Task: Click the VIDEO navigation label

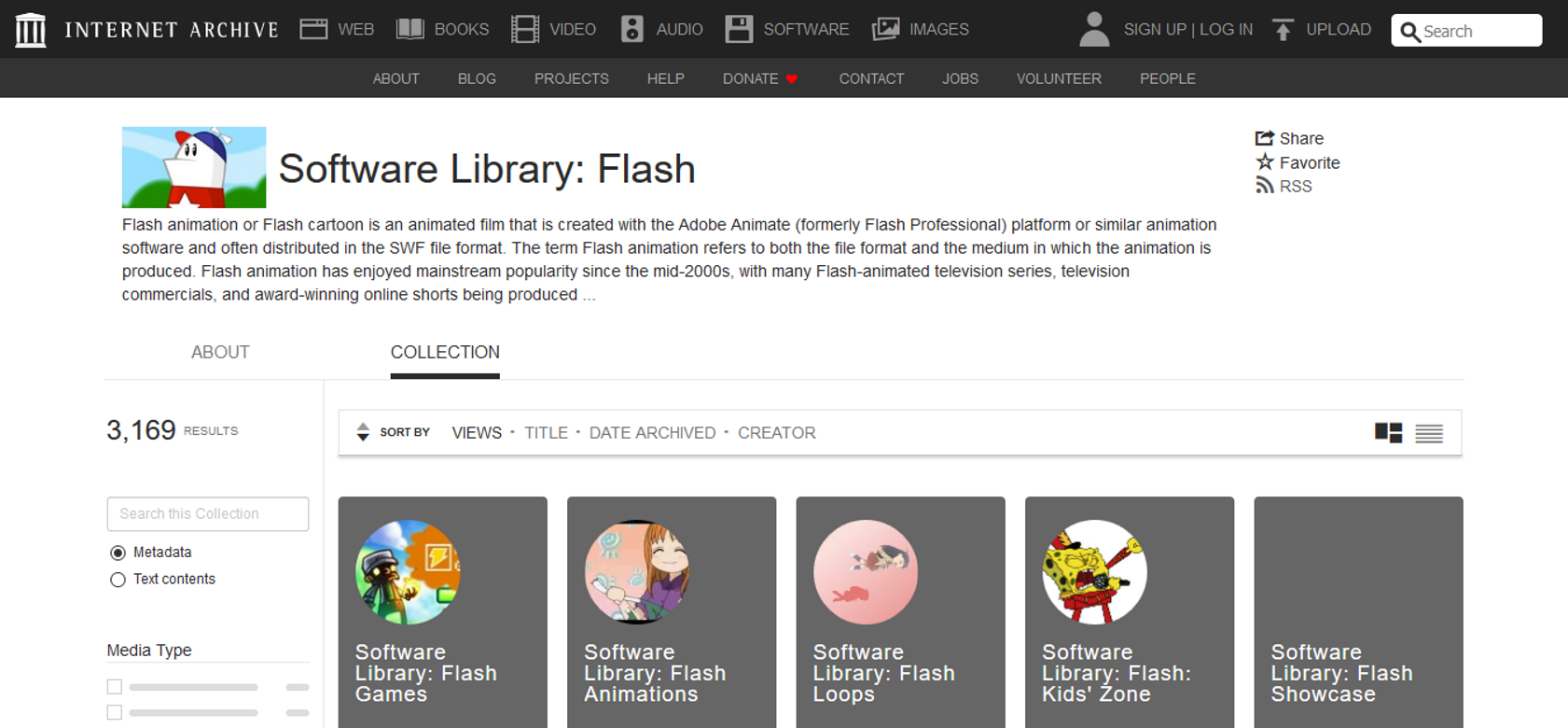Action: (x=573, y=29)
